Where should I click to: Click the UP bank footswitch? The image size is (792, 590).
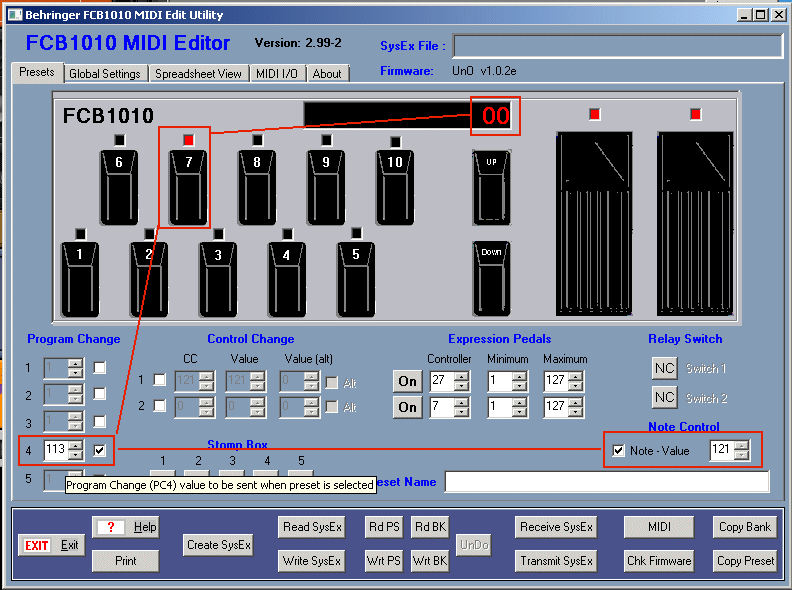click(x=491, y=187)
